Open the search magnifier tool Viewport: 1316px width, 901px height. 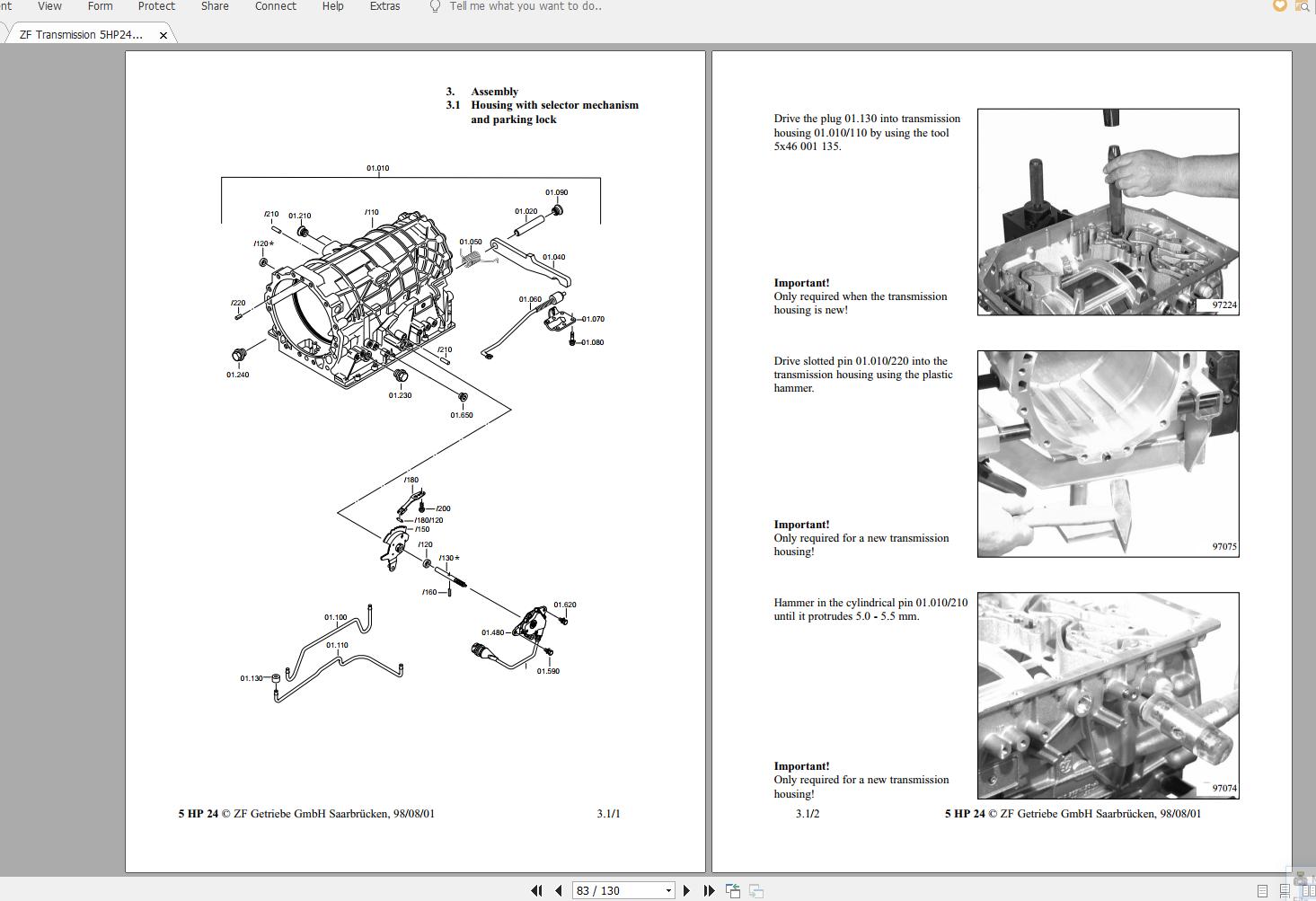[1303, 6]
